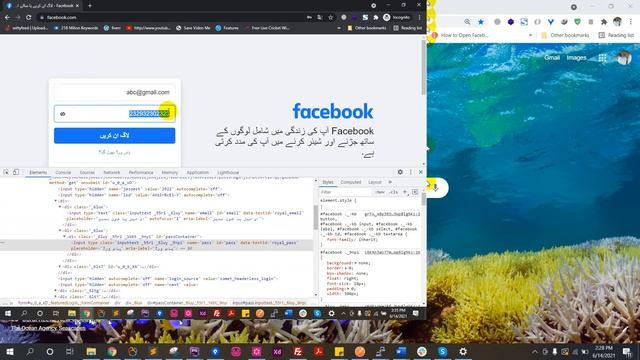The image size is (640, 360).
Task: Click the Facebook password input field
Action: pos(115,114)
